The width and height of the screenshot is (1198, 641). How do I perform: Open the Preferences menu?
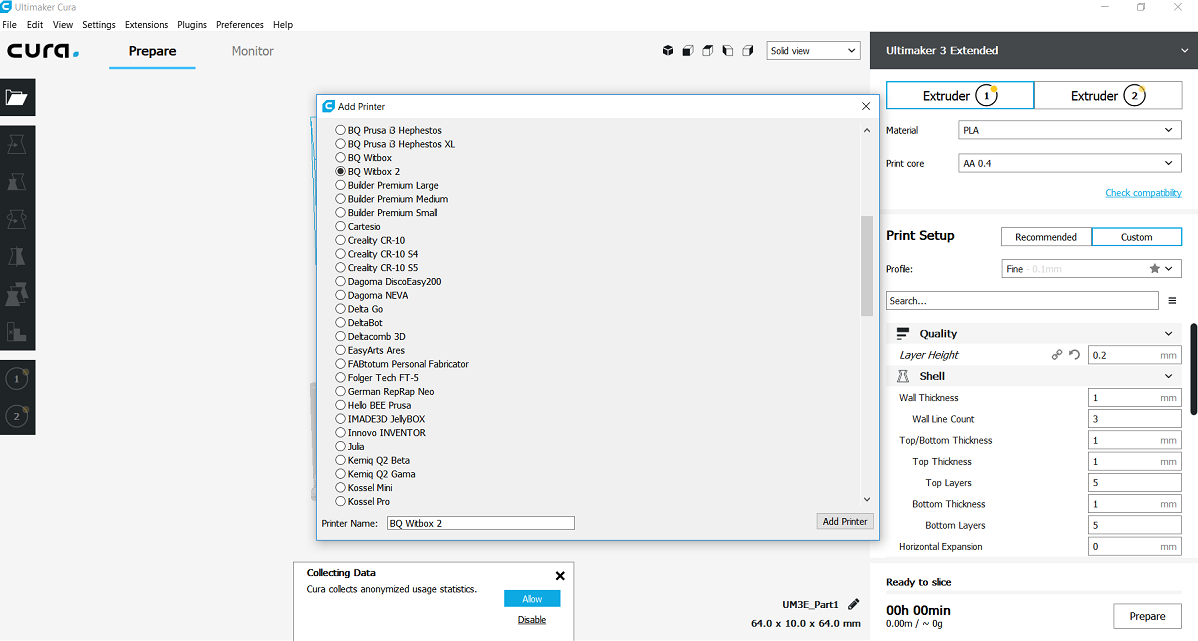239,24
